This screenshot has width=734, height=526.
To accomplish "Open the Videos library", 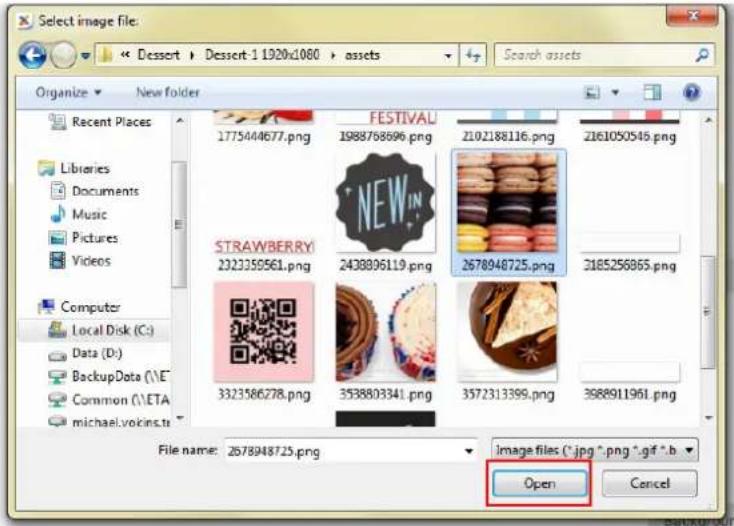I will click(x=91, y=261).
